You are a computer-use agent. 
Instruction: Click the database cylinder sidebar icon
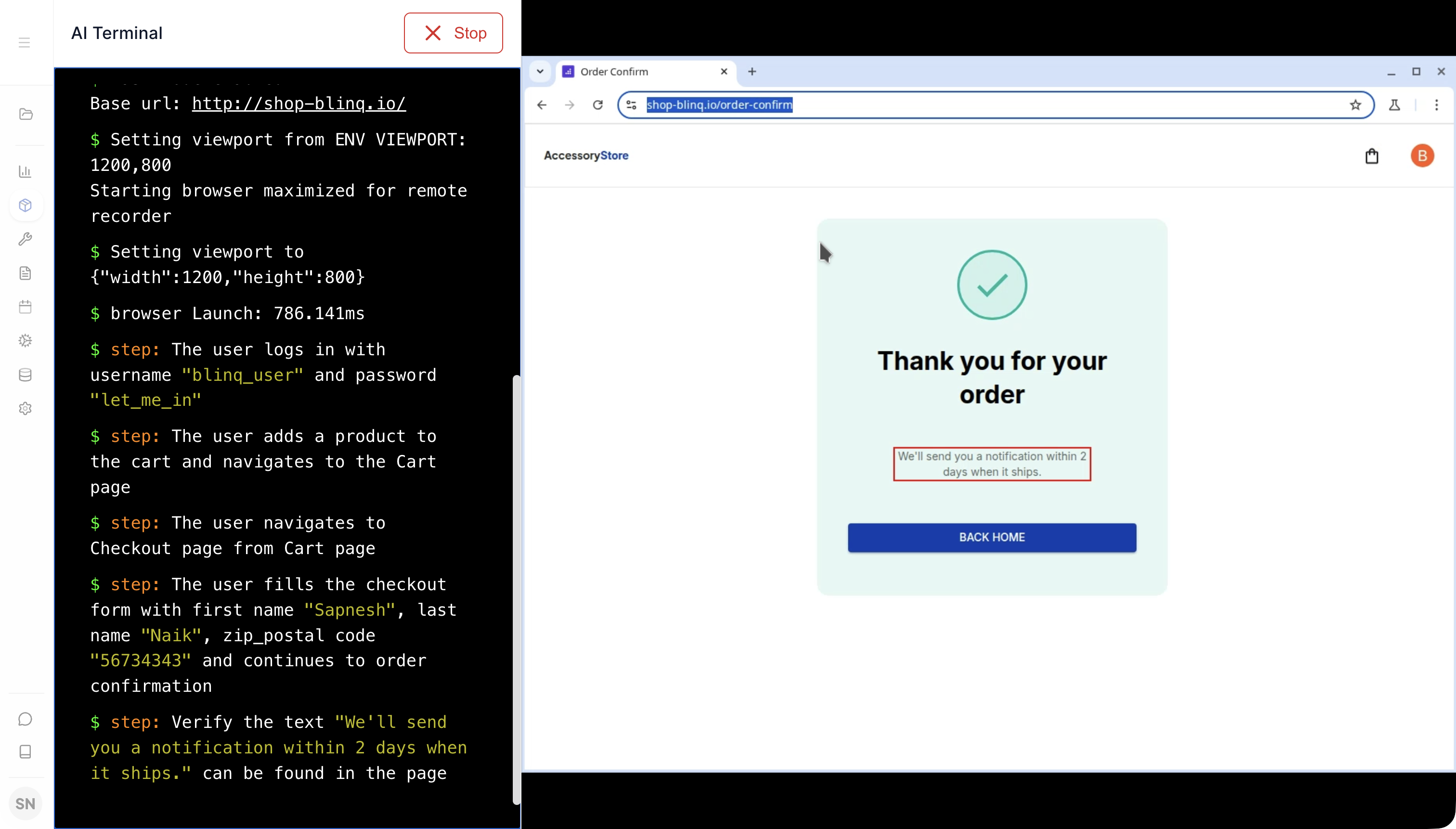tap(25, 375)
